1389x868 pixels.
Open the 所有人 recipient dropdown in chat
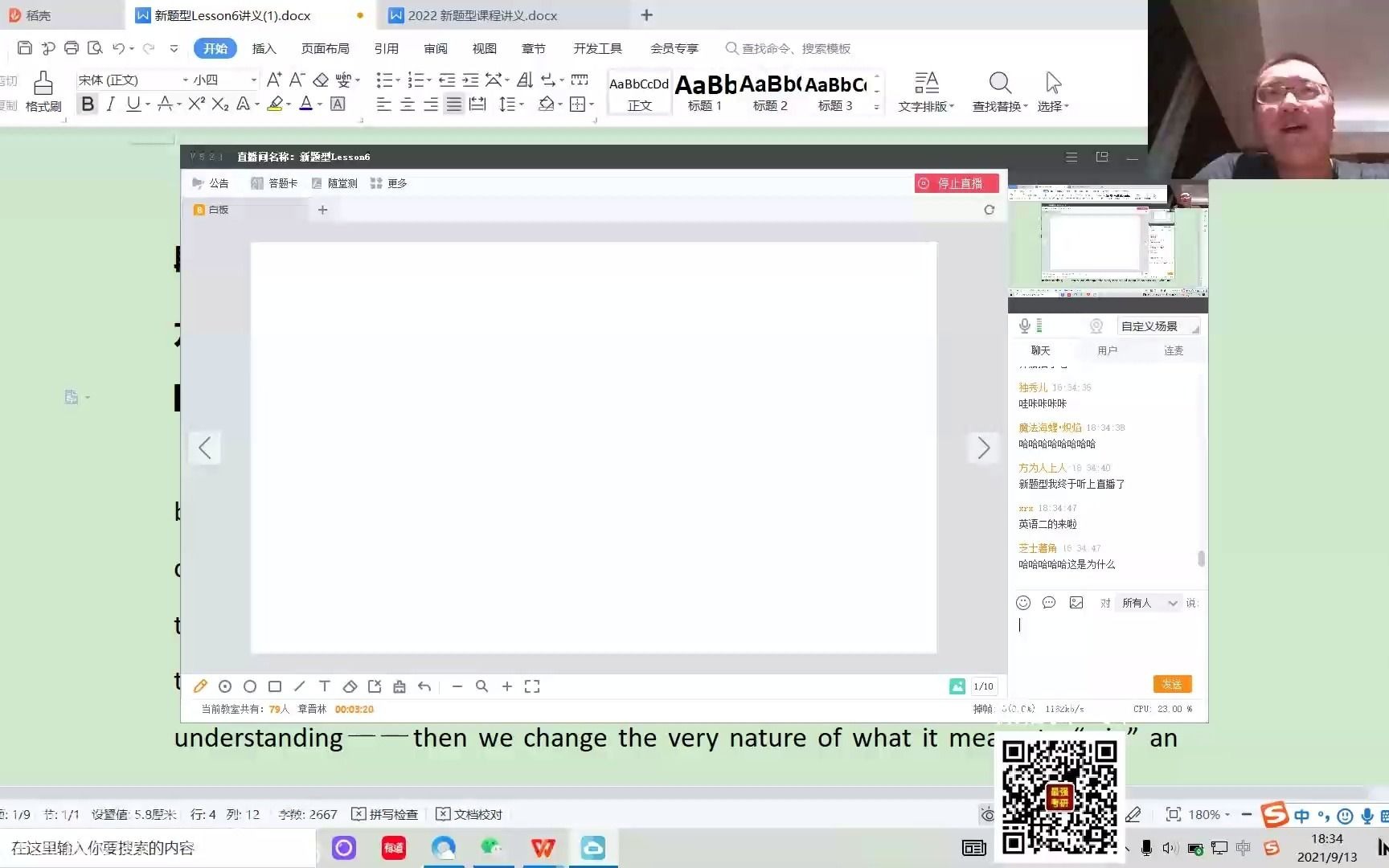pos(1149,603)
